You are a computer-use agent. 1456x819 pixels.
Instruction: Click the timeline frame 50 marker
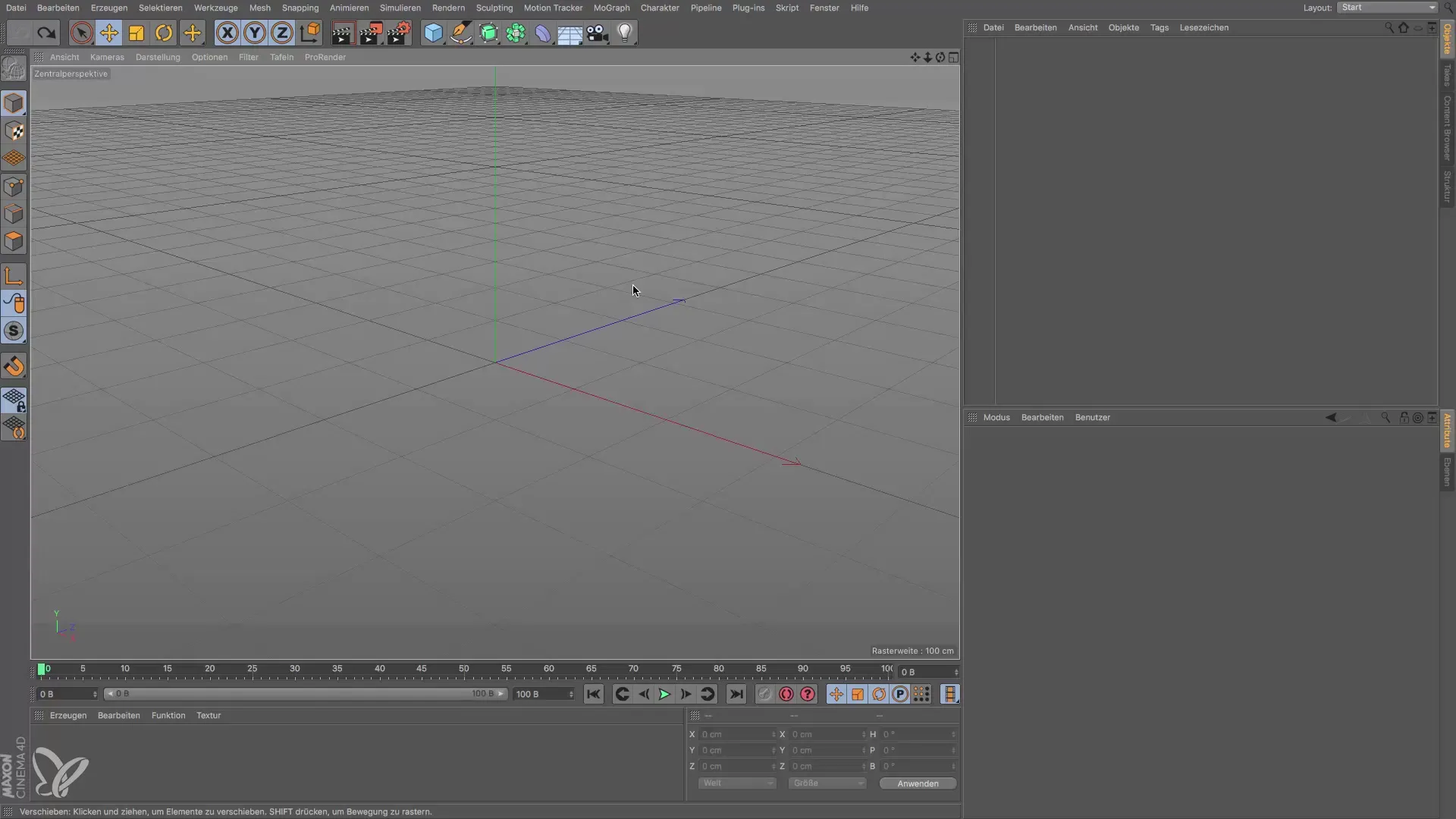(x=463, y=669)
